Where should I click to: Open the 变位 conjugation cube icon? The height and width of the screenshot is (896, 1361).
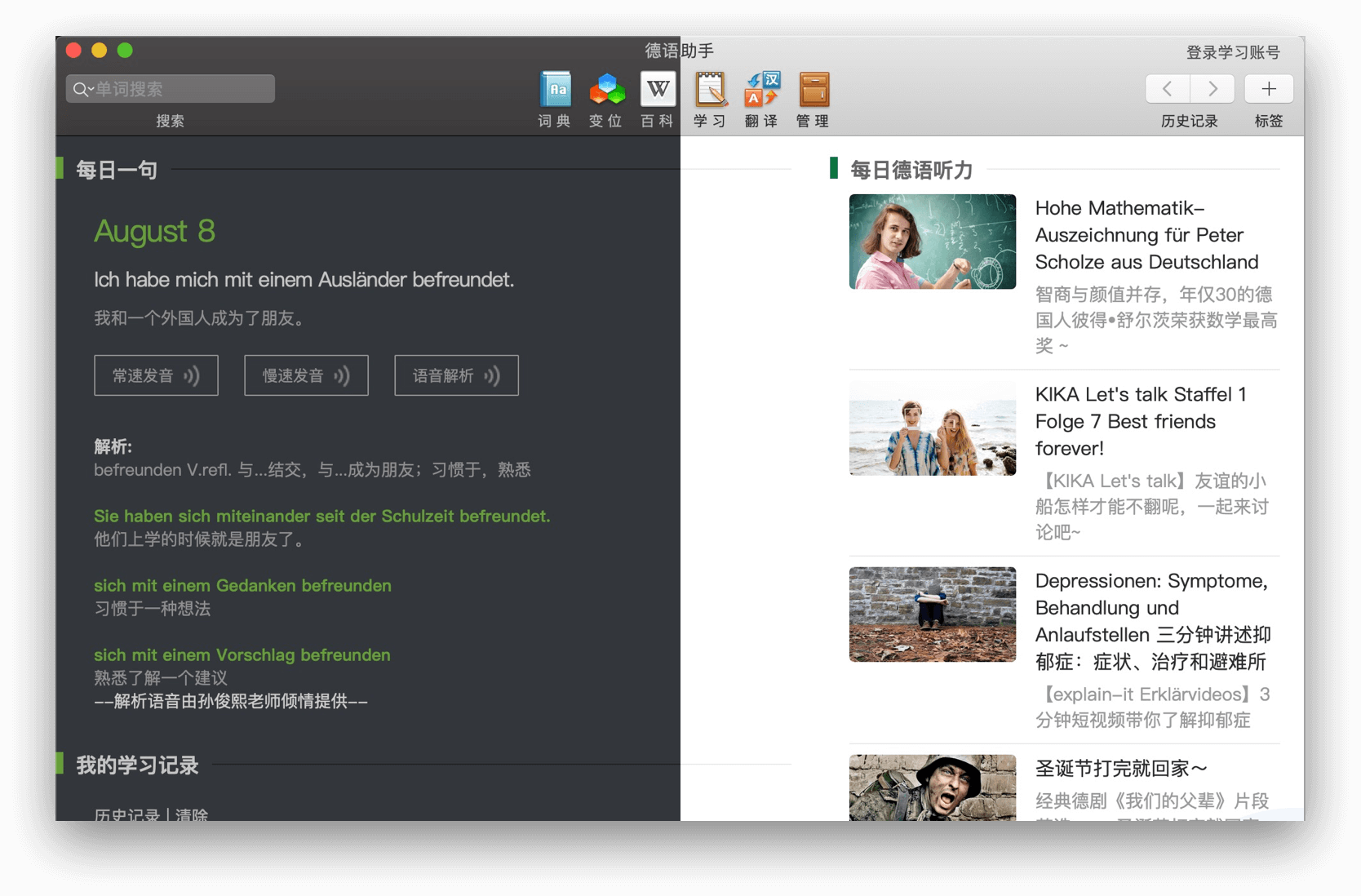click(607, 90)
